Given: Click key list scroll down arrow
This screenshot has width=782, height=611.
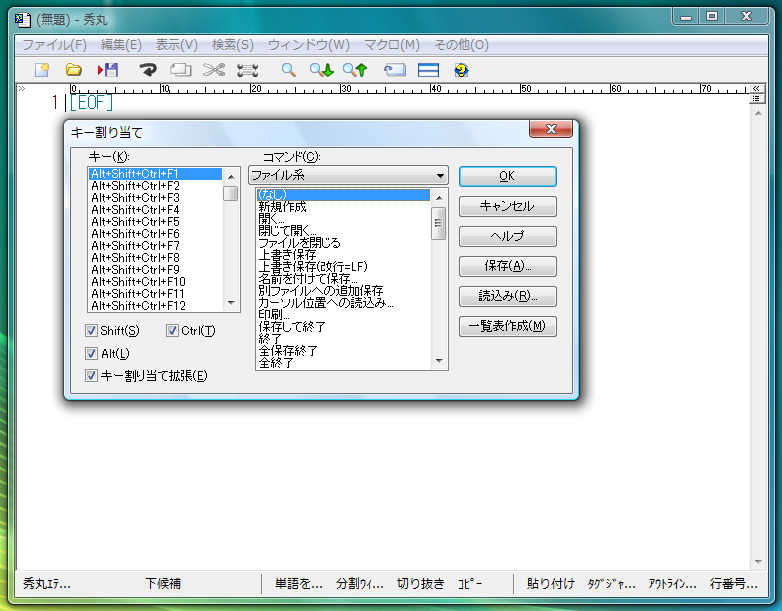Looking at the screenshot, I should (231, 303).
